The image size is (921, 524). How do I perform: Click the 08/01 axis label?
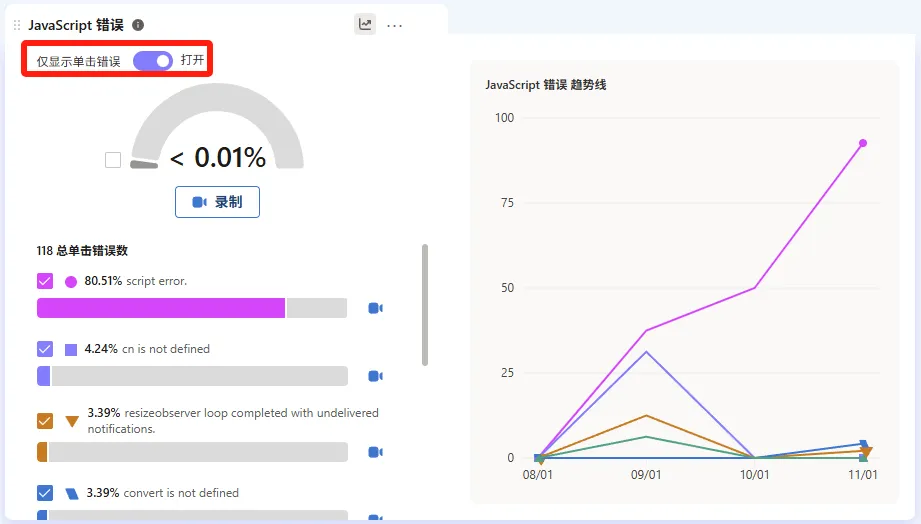point(537,475)
